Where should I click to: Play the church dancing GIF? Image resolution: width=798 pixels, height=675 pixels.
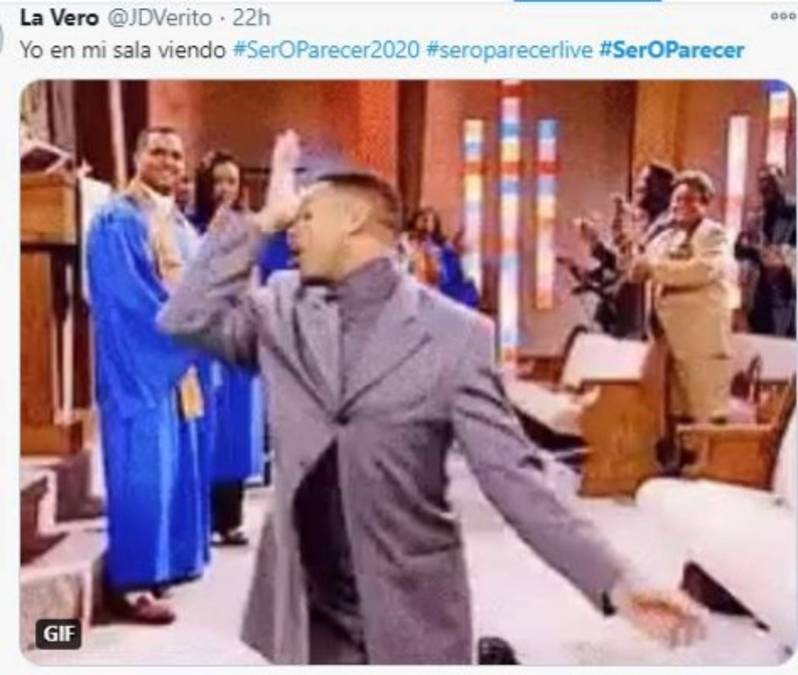(408, 372)
